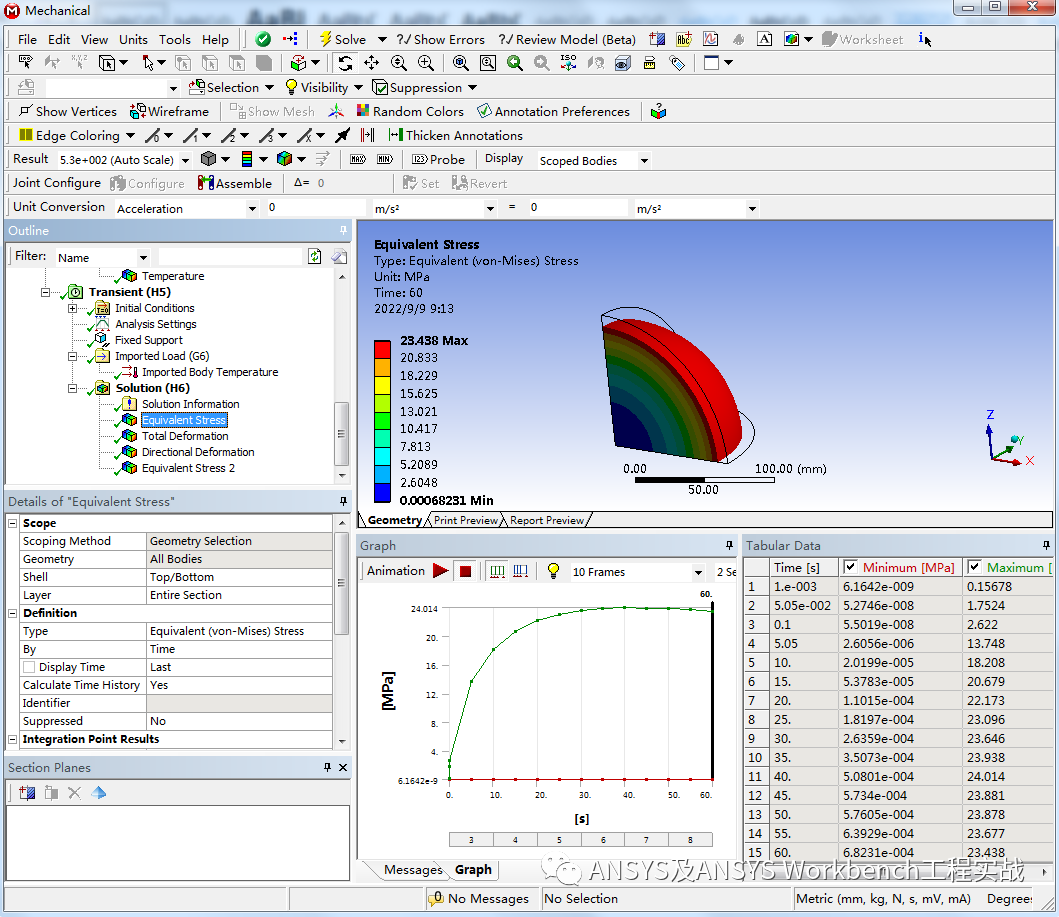
Task: Pin the Outline panel
Action: [343, 230]
